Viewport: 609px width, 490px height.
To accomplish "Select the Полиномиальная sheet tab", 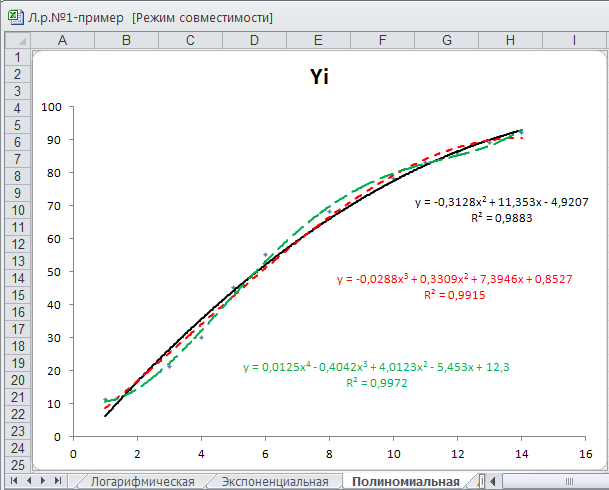I will coord(406,481).
